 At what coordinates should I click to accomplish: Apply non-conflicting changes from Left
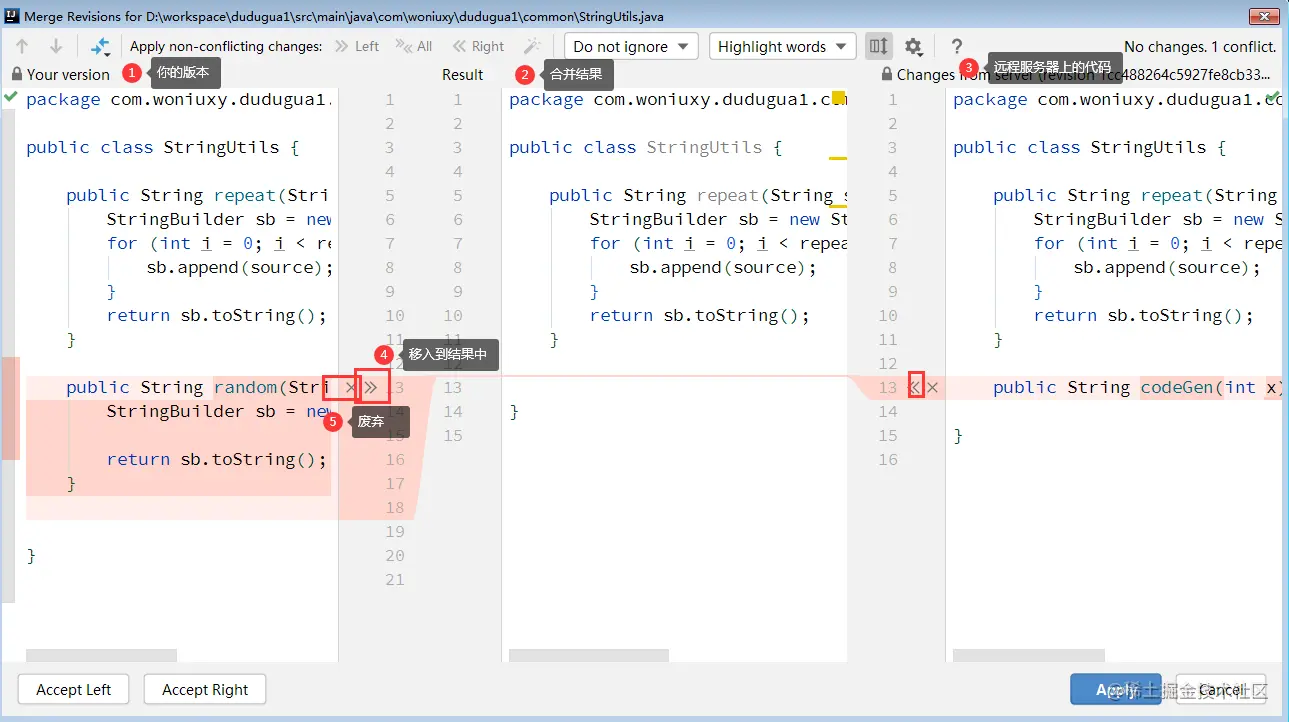356,46
